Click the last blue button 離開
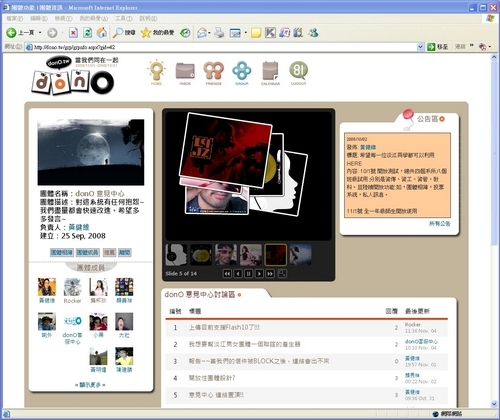 (x=125, y=252)
